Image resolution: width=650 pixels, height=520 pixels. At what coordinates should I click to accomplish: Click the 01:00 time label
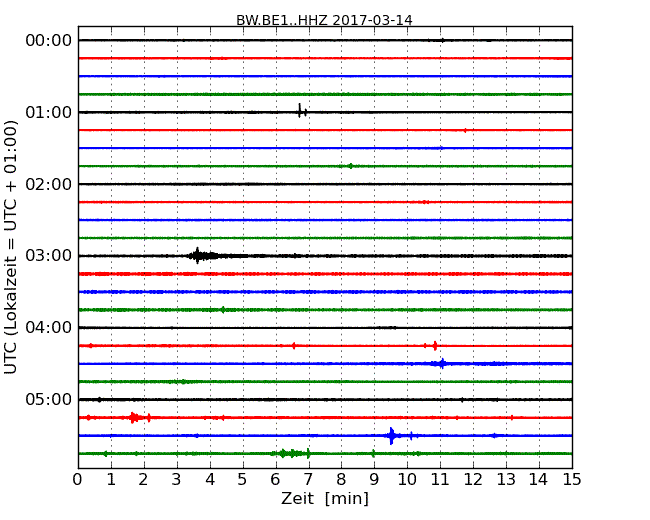click(x=49, y=112)
